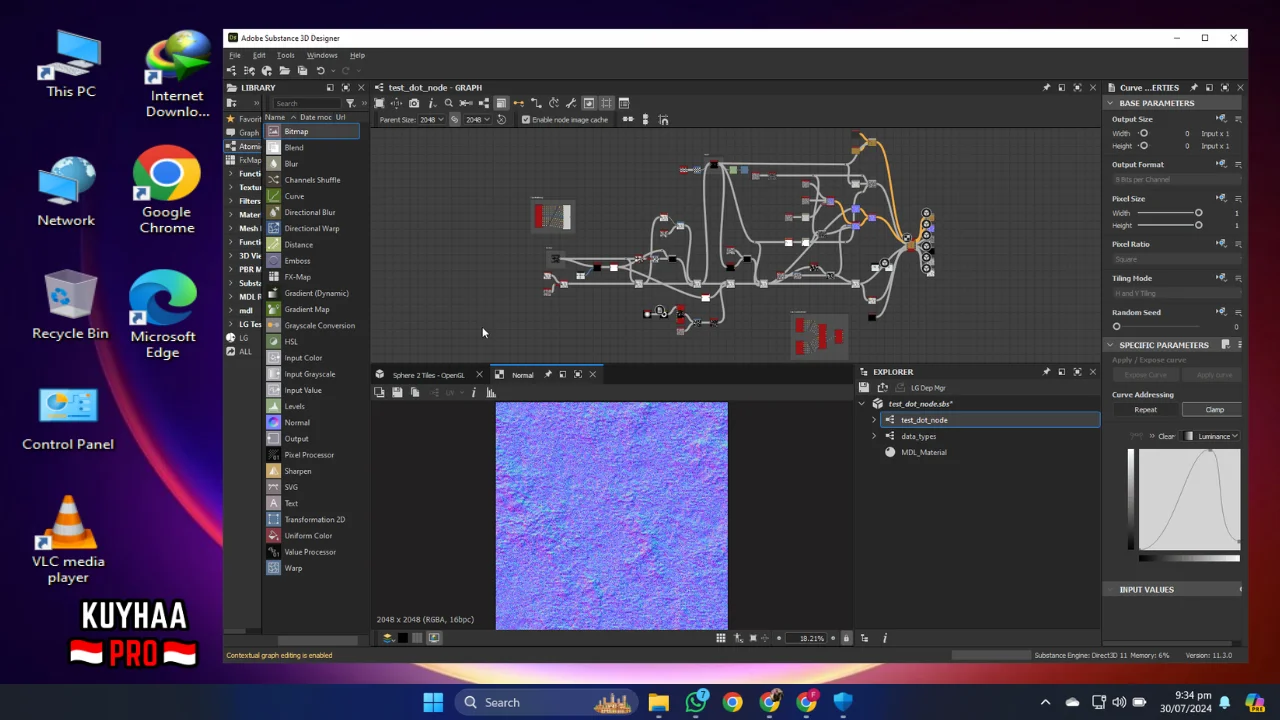The width and height of the screenshot is (1280, 720).
Task: Open the parent size height 2048 dropdown
Action: click(x=477, y=120)
